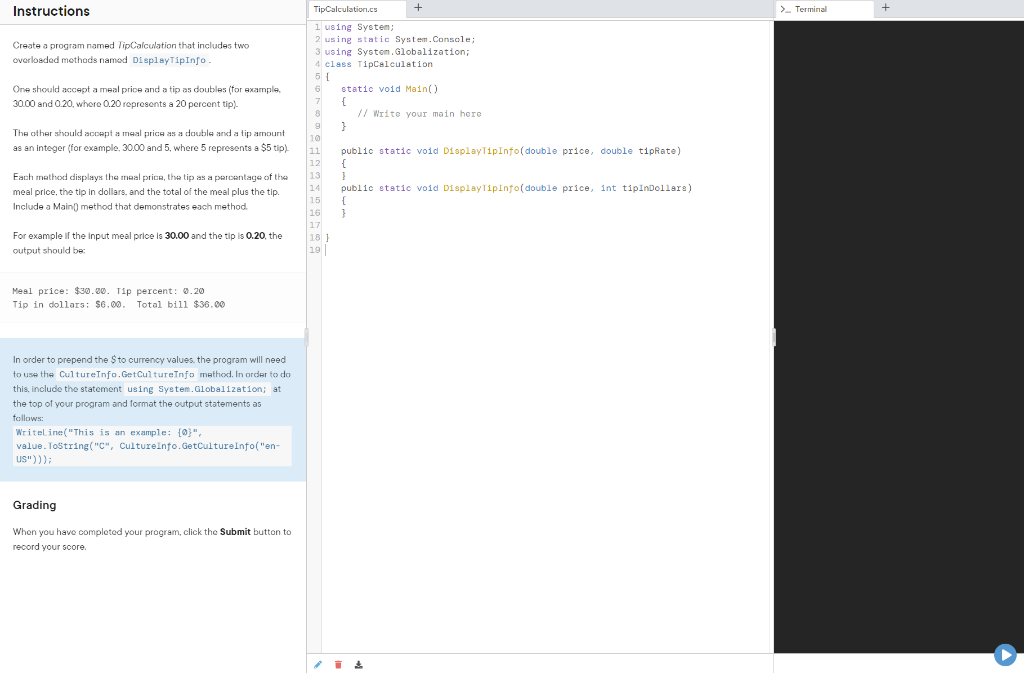Image resolution: width=1024 pixels, height=673 pixels.
Task: Click the divider between instructions and editor panes
Action: pos(308,337)
